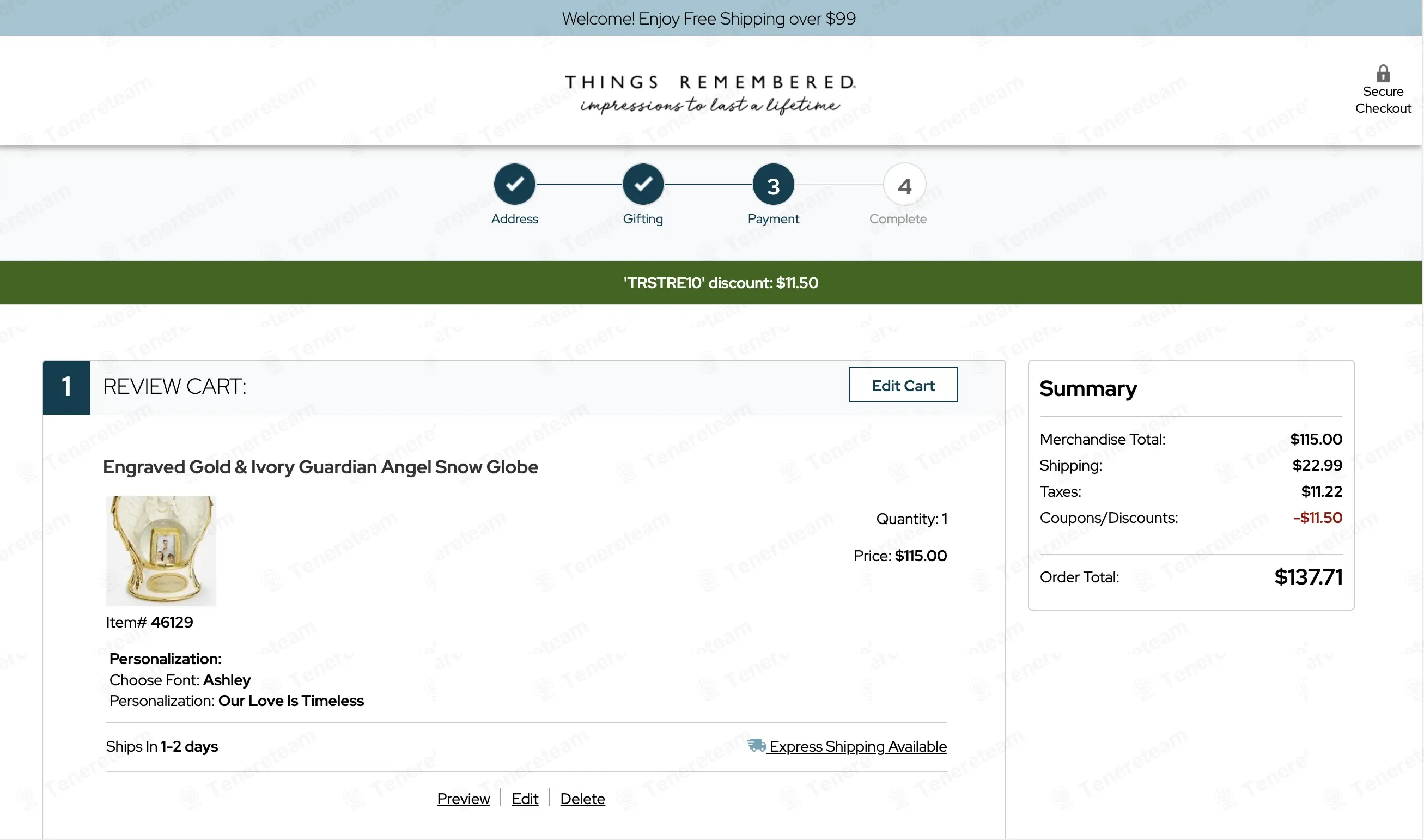Click the Complete step 4 circle
This screenshot has height=840, width=1424.
(x=904, y=184)
